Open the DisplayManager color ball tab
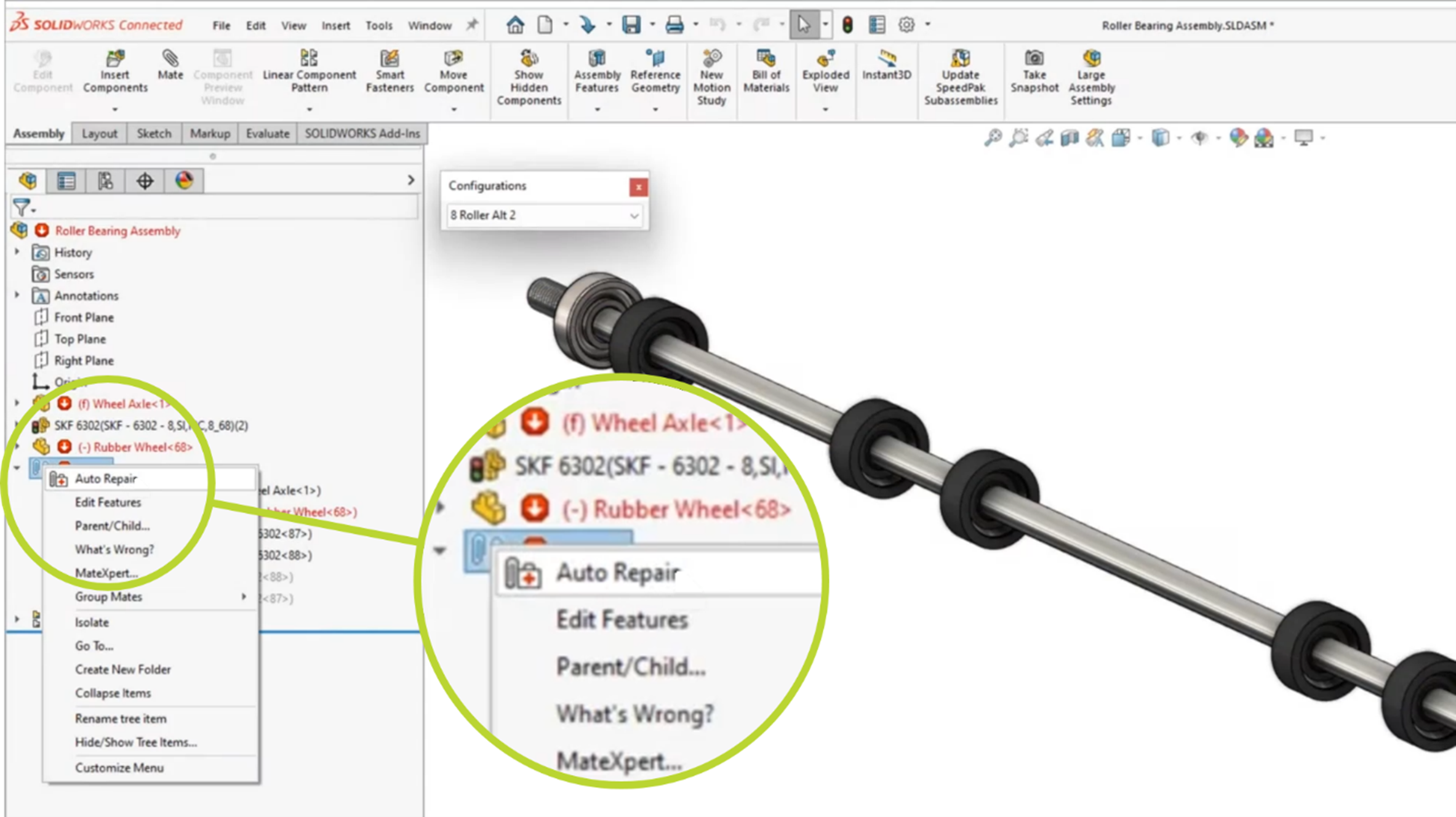The image size is (1456, 817). click(x=184, y=180)
